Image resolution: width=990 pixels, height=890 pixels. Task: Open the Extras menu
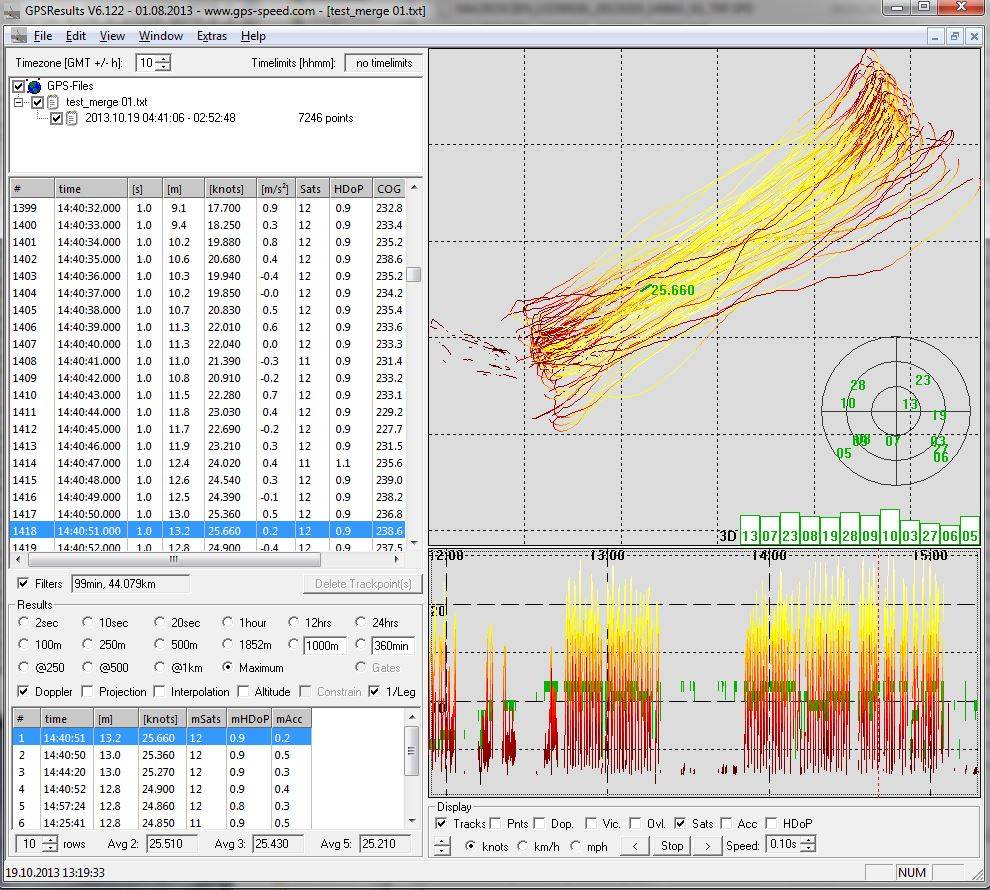coord(211,36)
